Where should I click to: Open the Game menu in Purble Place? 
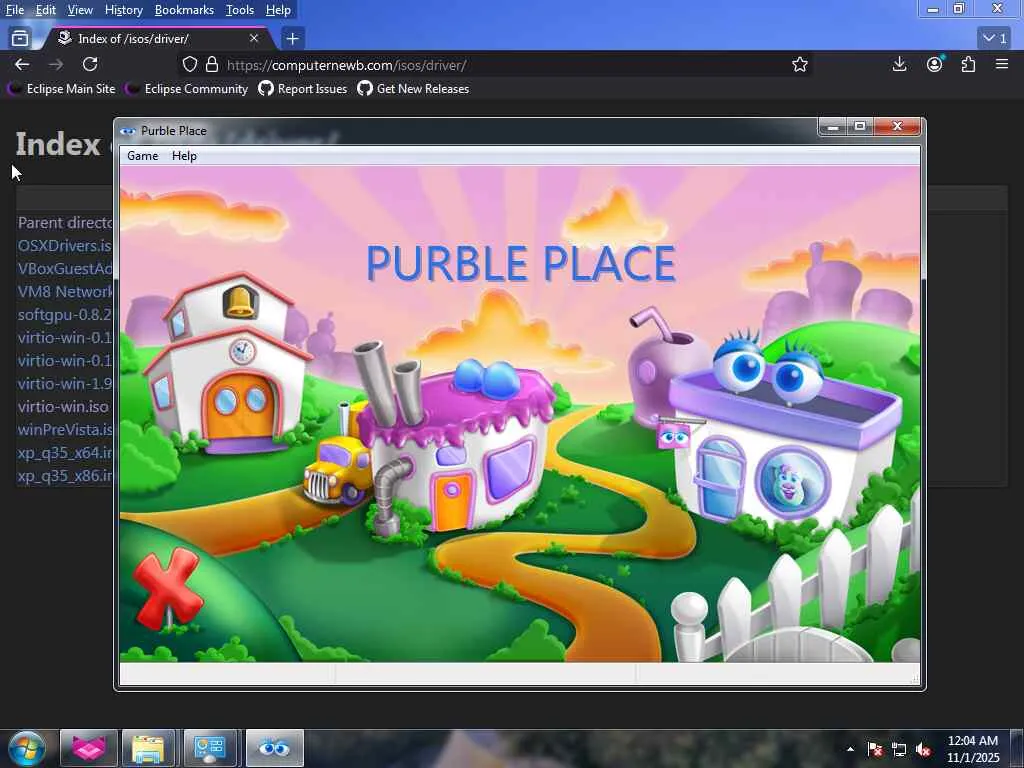click(142, 156)
